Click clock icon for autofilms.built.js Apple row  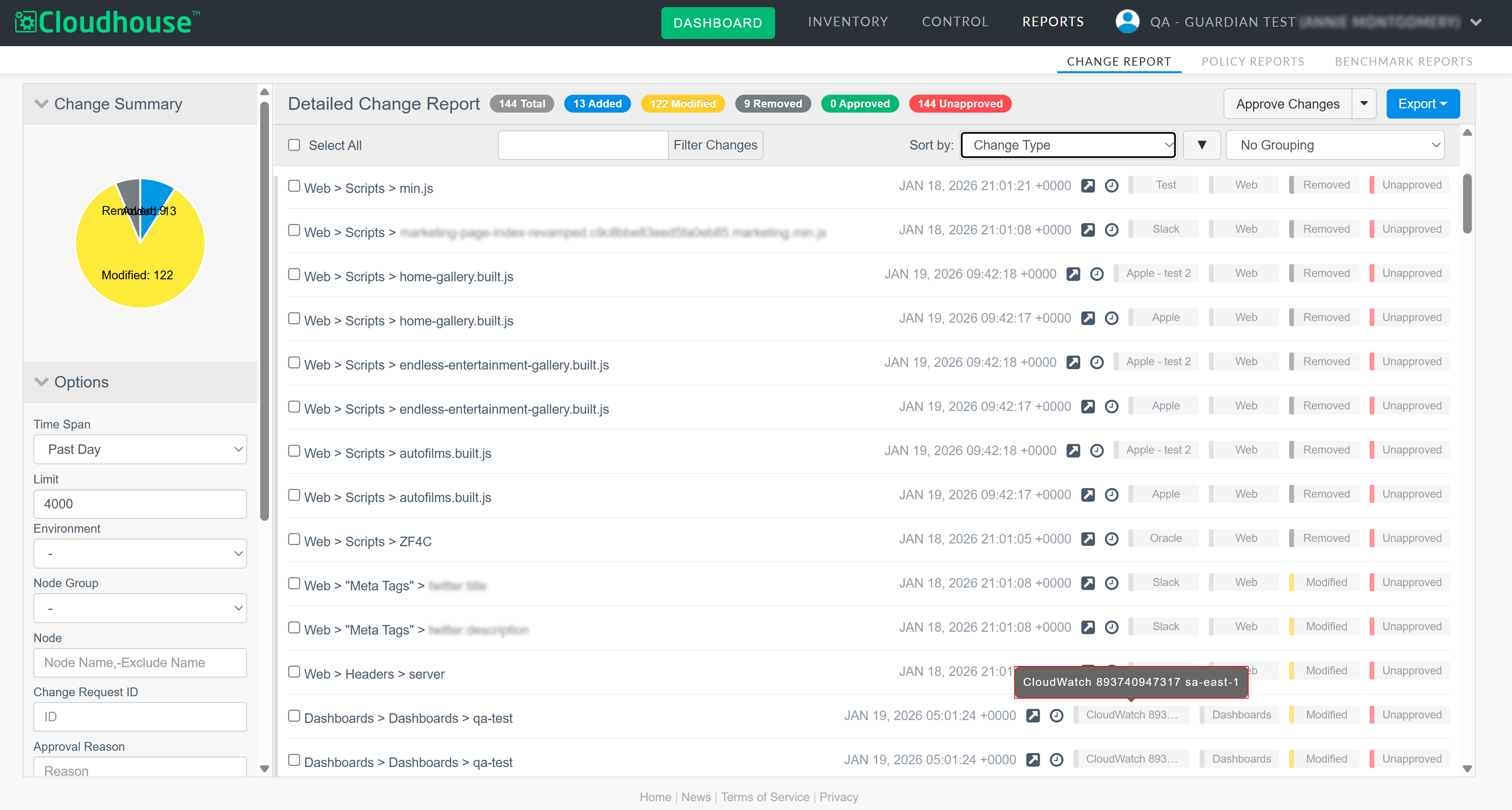[1111, 495]
